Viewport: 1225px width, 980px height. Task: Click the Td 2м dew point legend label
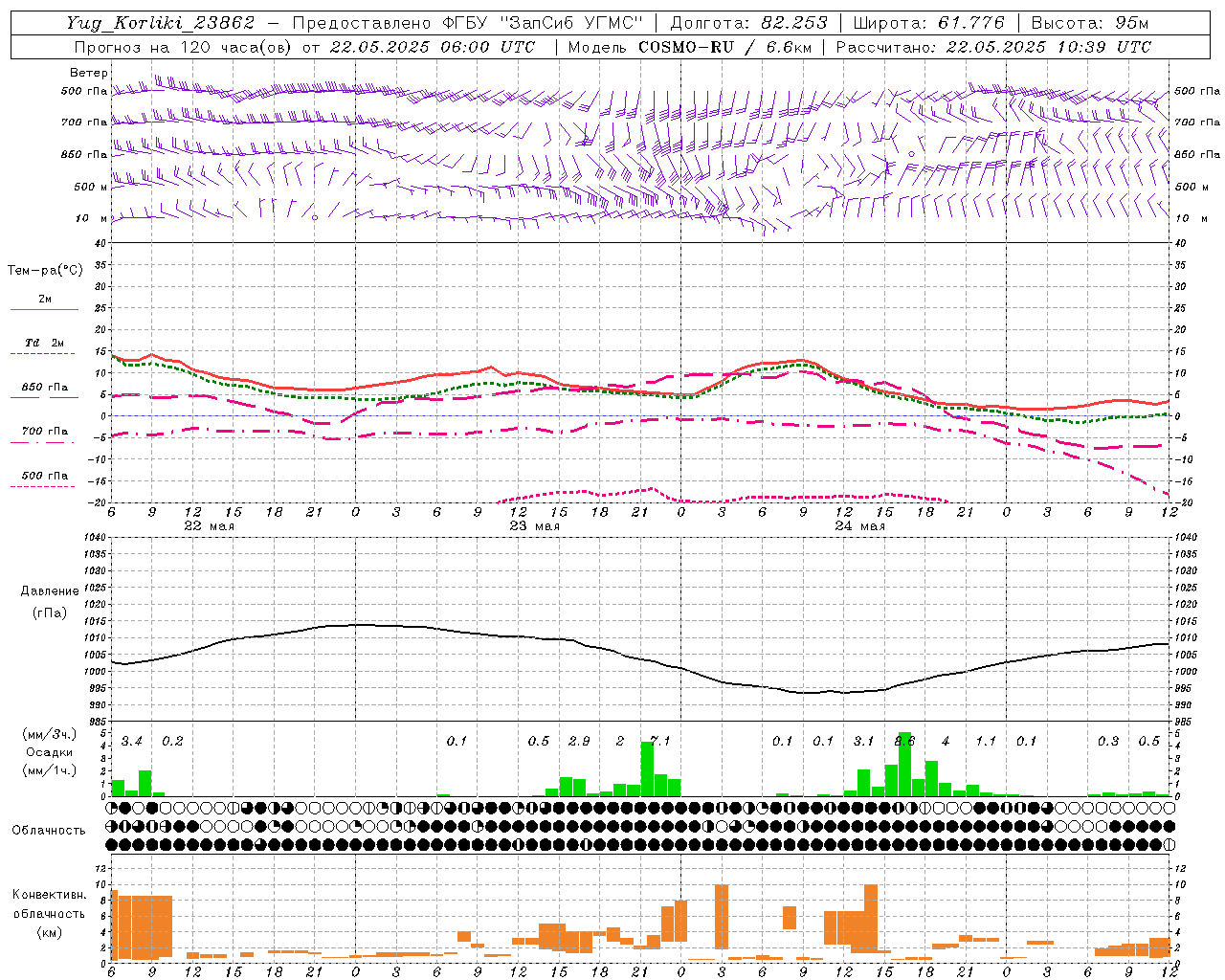click(45, 343)
